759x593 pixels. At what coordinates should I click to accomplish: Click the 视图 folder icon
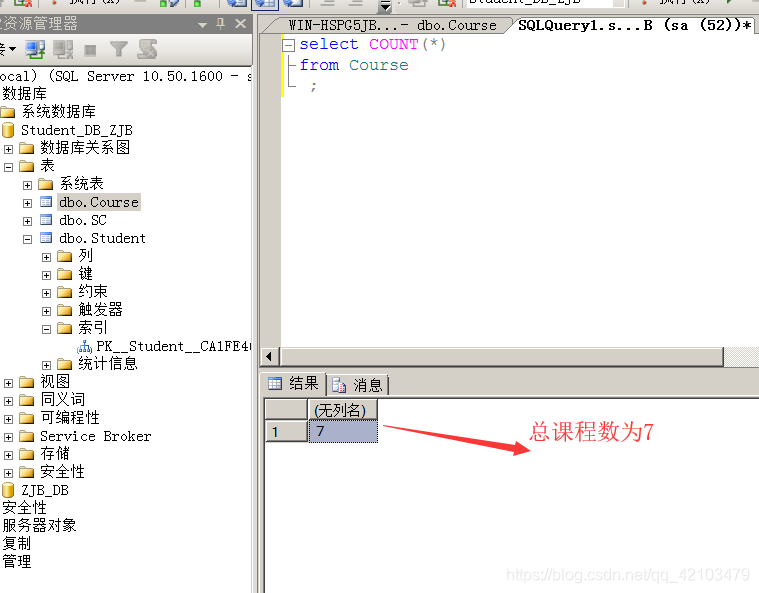(x=27, y=382)
